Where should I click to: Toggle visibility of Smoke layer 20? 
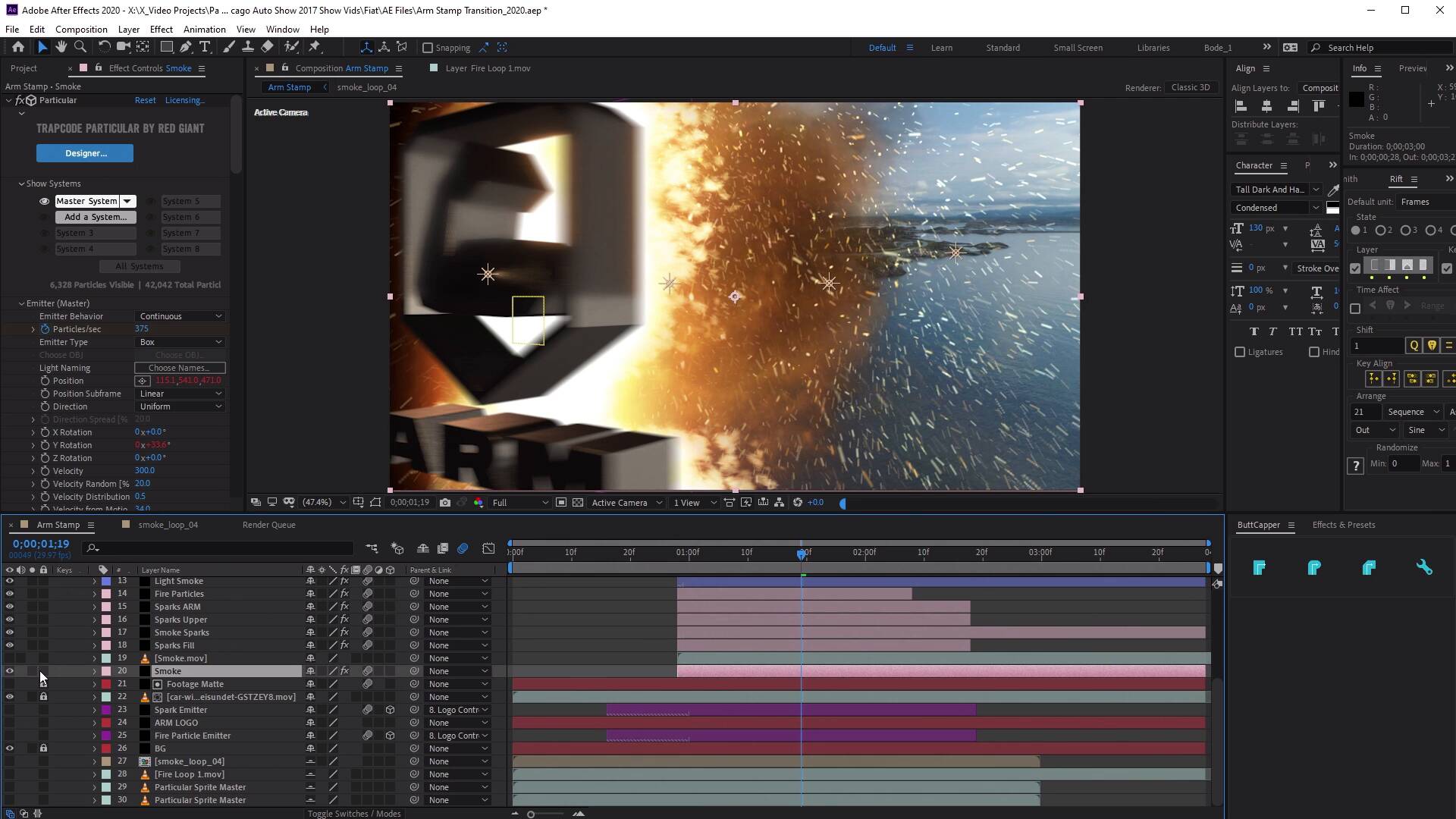[9, 670]
